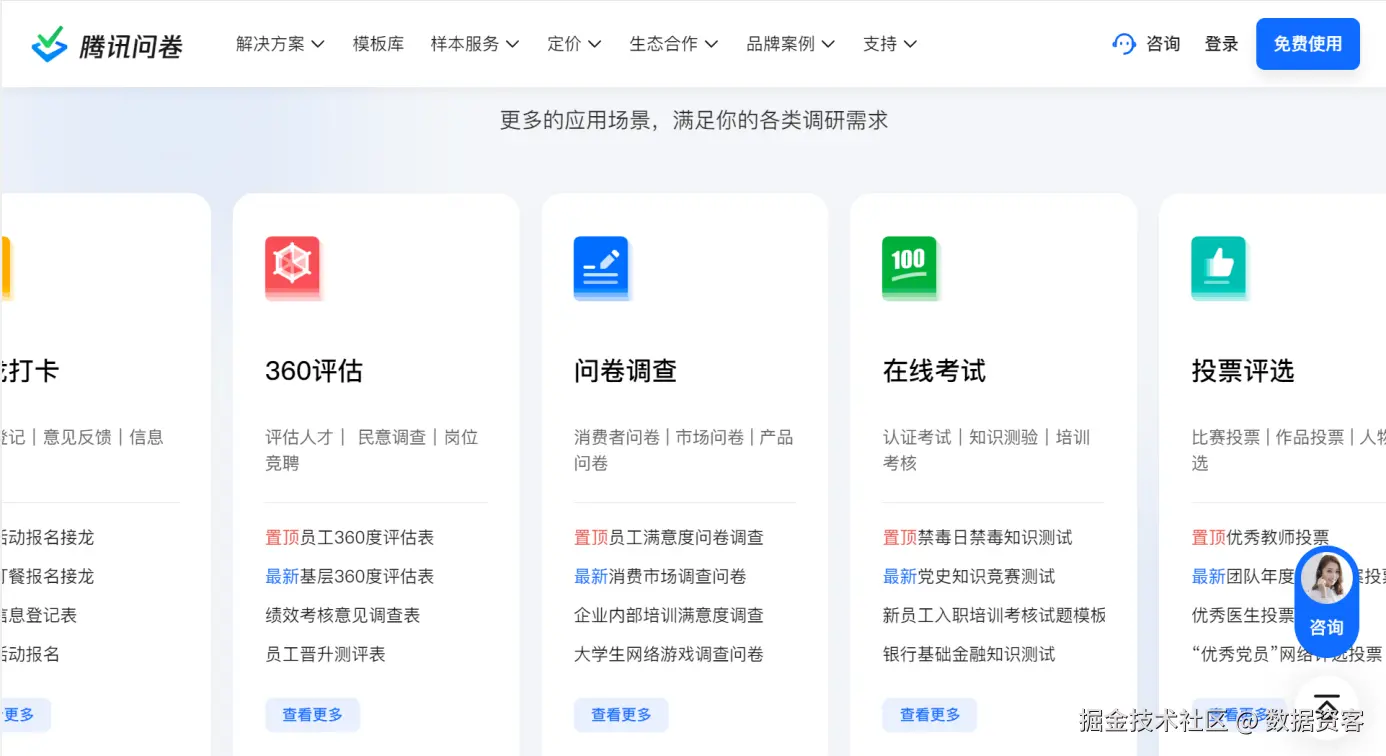Click 查看更多 under 在线考试 card
This screenshot has height=756, width=1386.
tap(930, 715)
